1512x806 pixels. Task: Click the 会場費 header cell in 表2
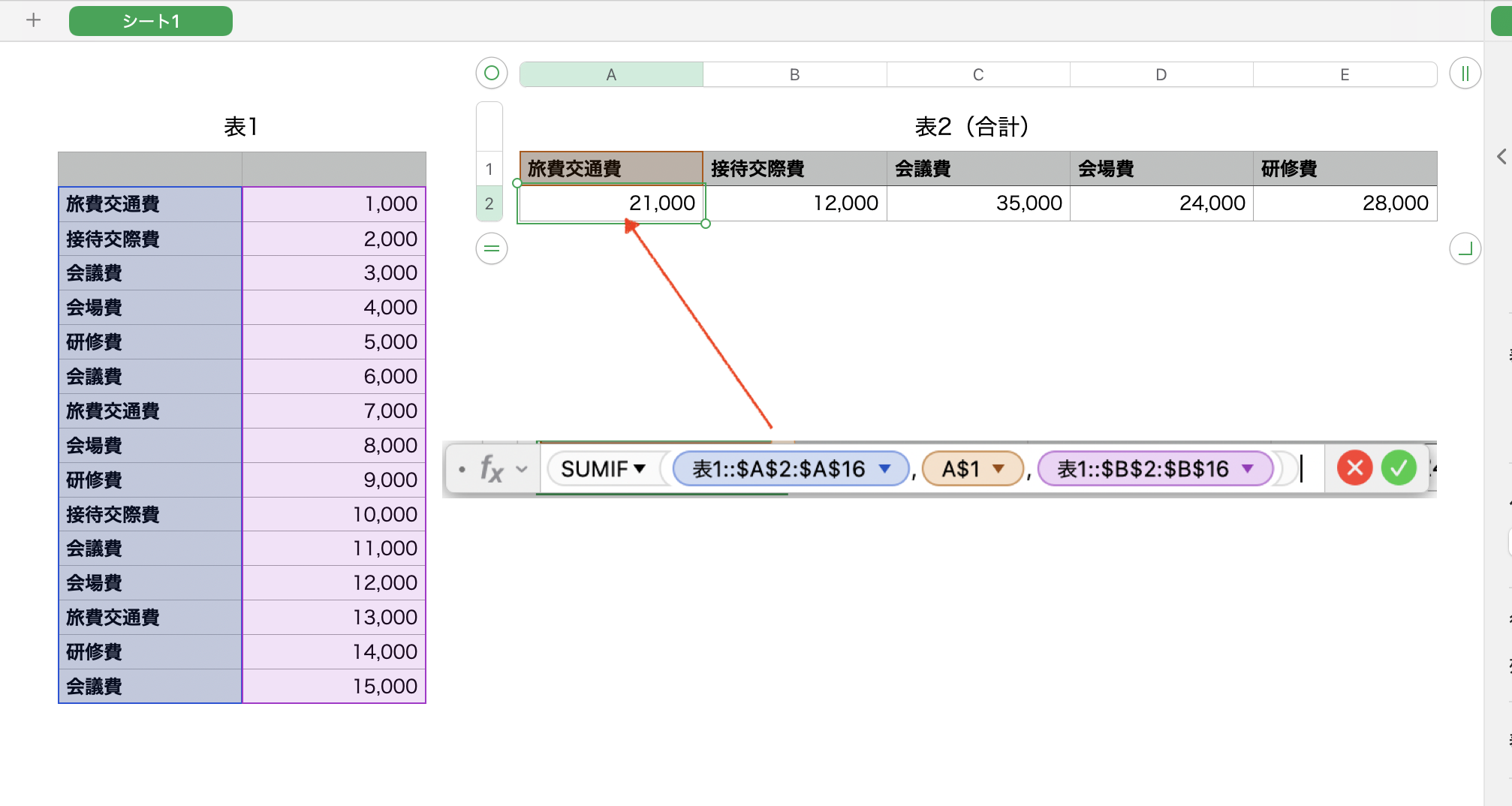(1161, 169)
